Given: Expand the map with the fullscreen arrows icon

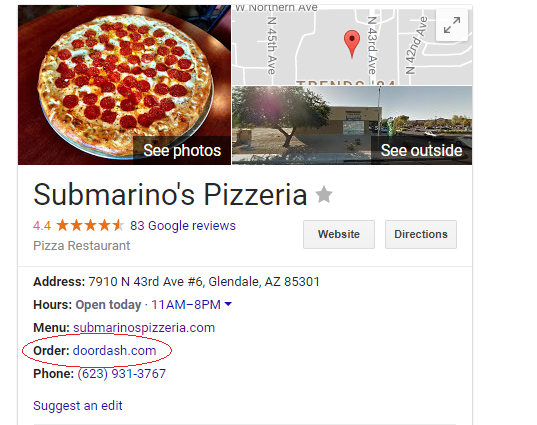Looking at the screenshot, I should tap(452, 25).
